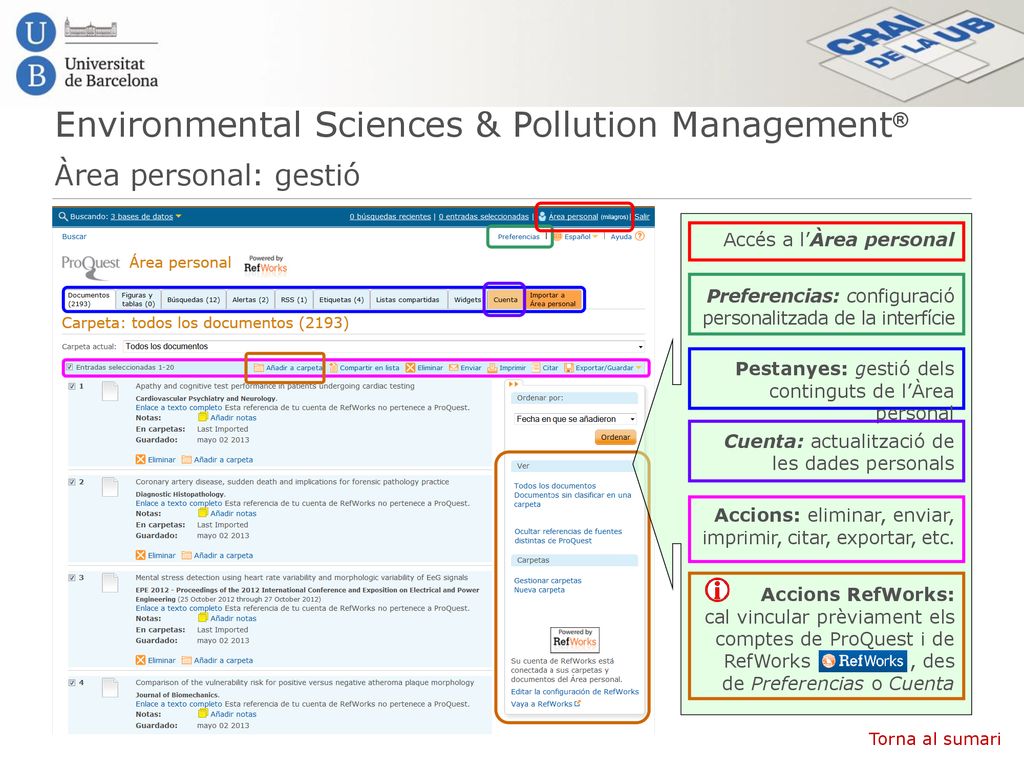Expand the Exportar/Guardar dropdown arrow
Screen dimensions: 1024x768
click(x=639, y=368)
